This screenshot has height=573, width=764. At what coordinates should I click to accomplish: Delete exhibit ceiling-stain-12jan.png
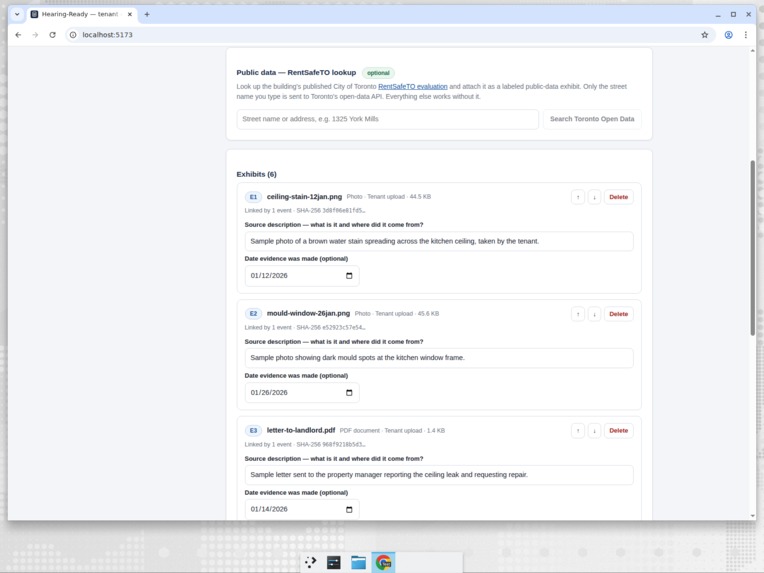point(619,197)
